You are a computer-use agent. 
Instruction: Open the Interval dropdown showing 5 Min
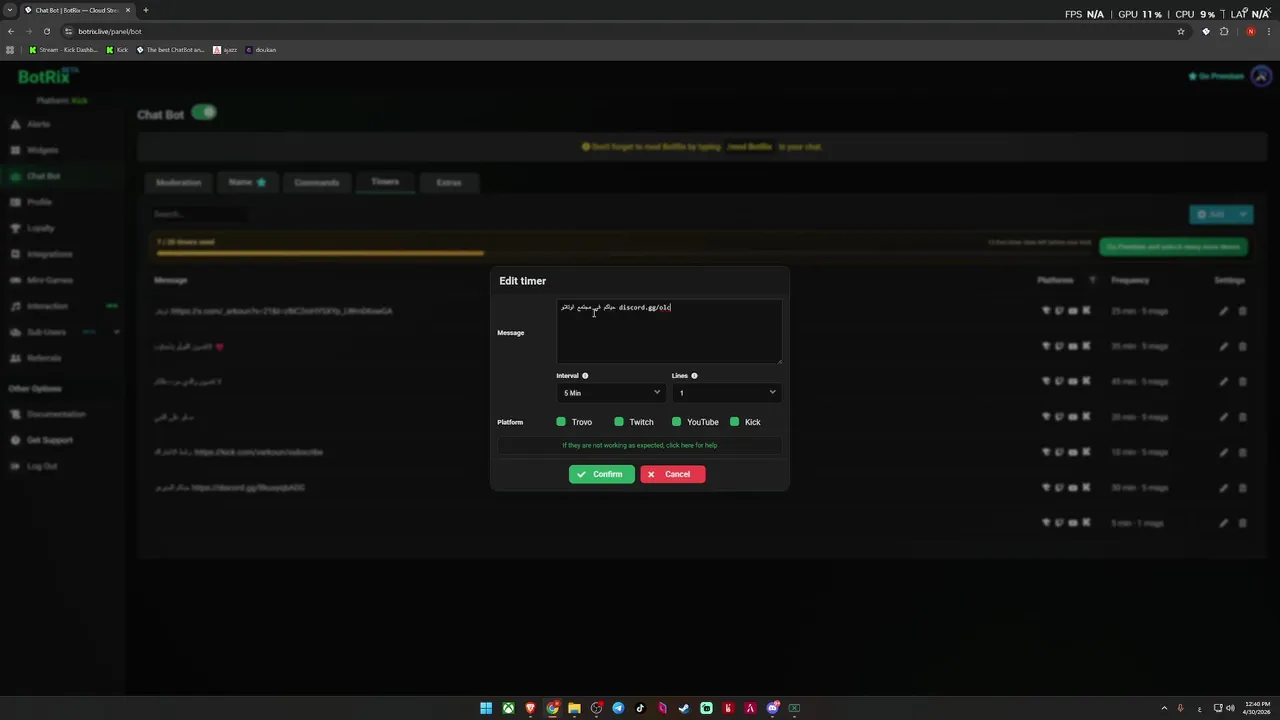[610, 393]
